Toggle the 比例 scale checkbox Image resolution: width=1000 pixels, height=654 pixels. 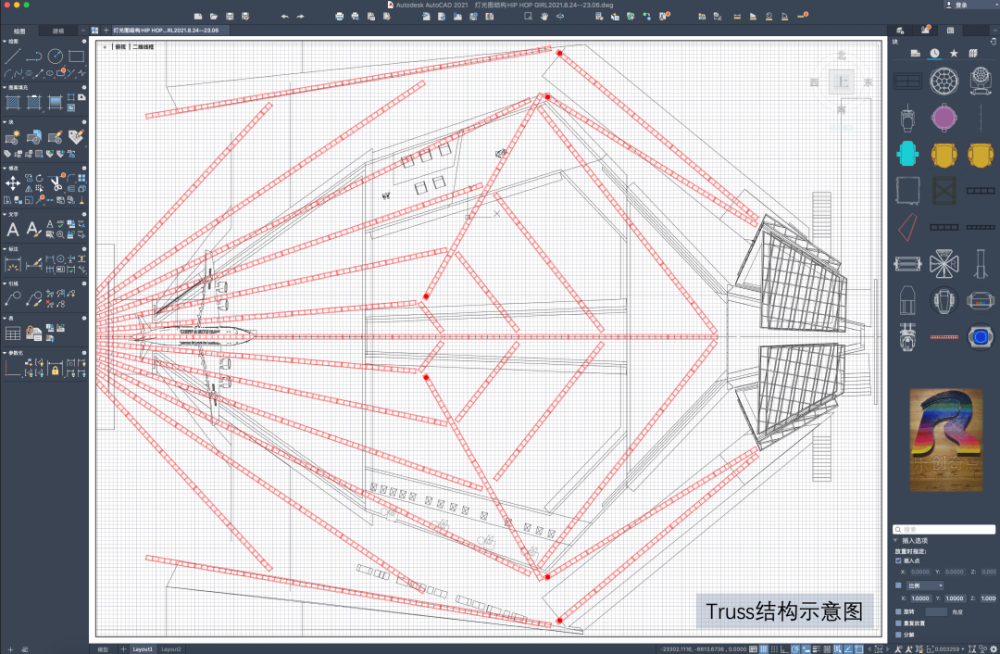point(899,585)
